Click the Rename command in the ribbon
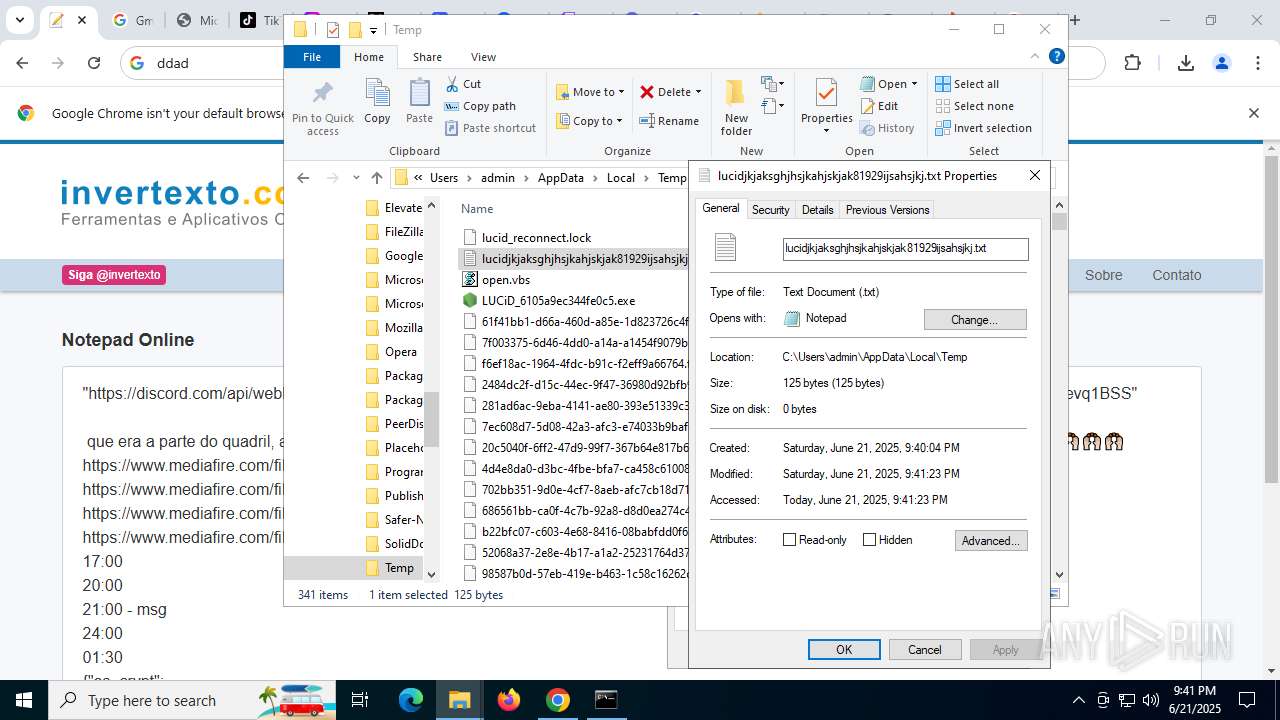Image resolution: width=1280 pixels, height=720 pixels. coord(669,121)
